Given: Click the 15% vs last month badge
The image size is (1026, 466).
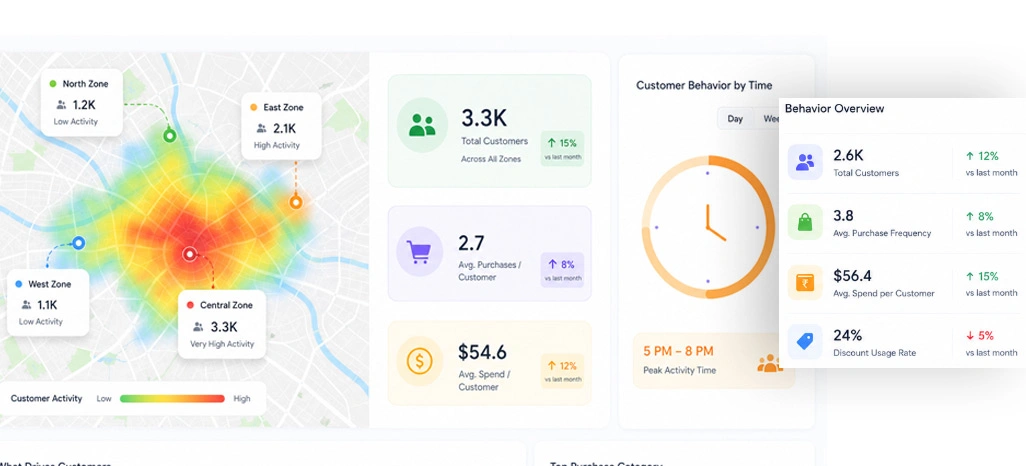Looking at the screenshot, I should [x=562, y=149].
